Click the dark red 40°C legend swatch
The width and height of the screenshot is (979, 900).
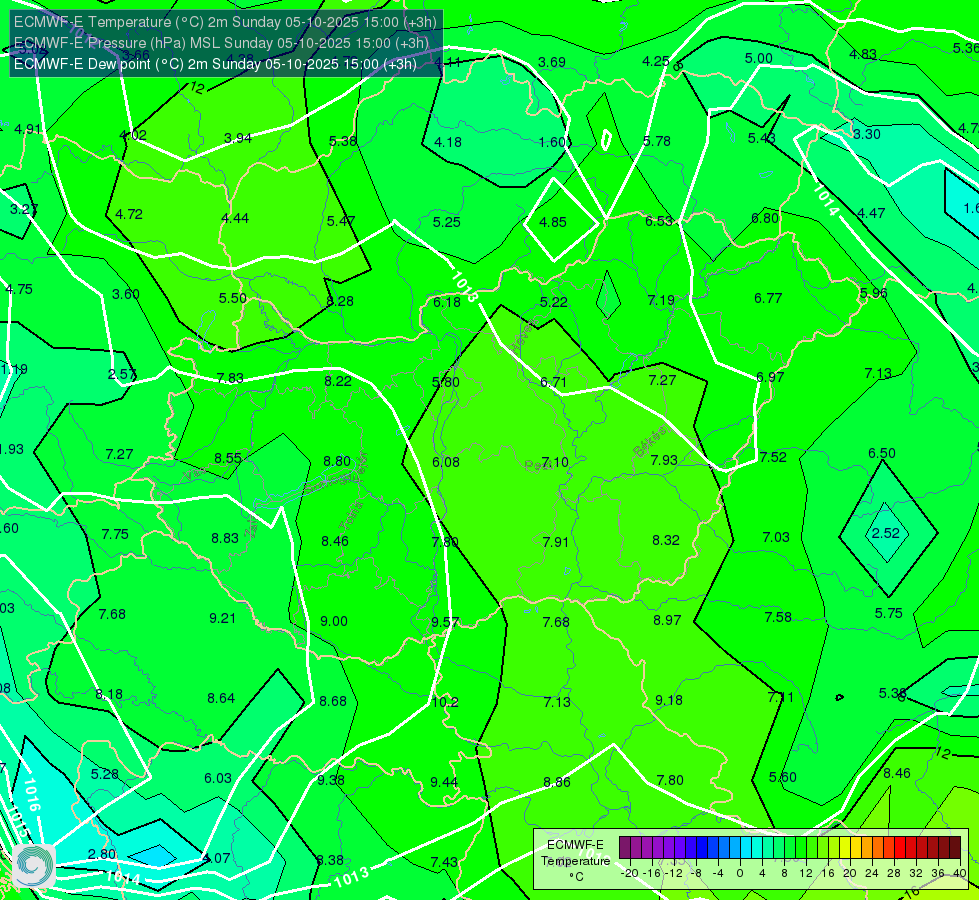click(x=955, y=848)
